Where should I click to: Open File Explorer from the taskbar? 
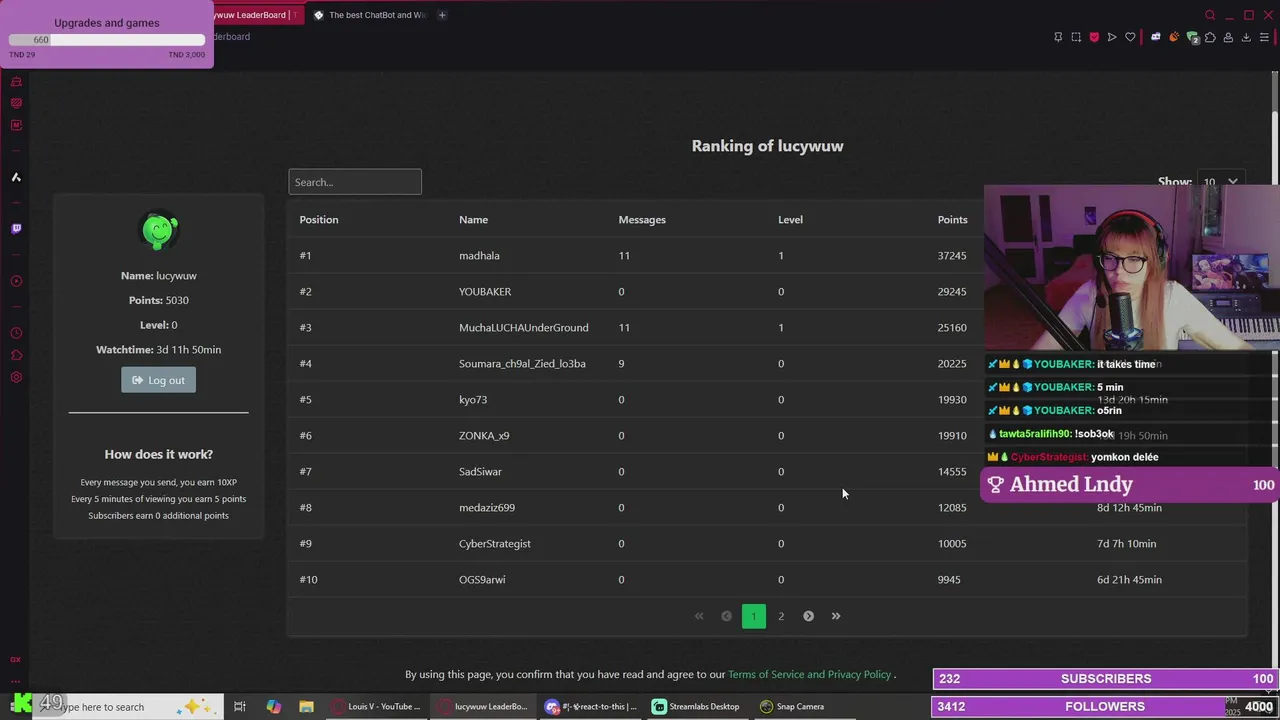tap(306, 706)
